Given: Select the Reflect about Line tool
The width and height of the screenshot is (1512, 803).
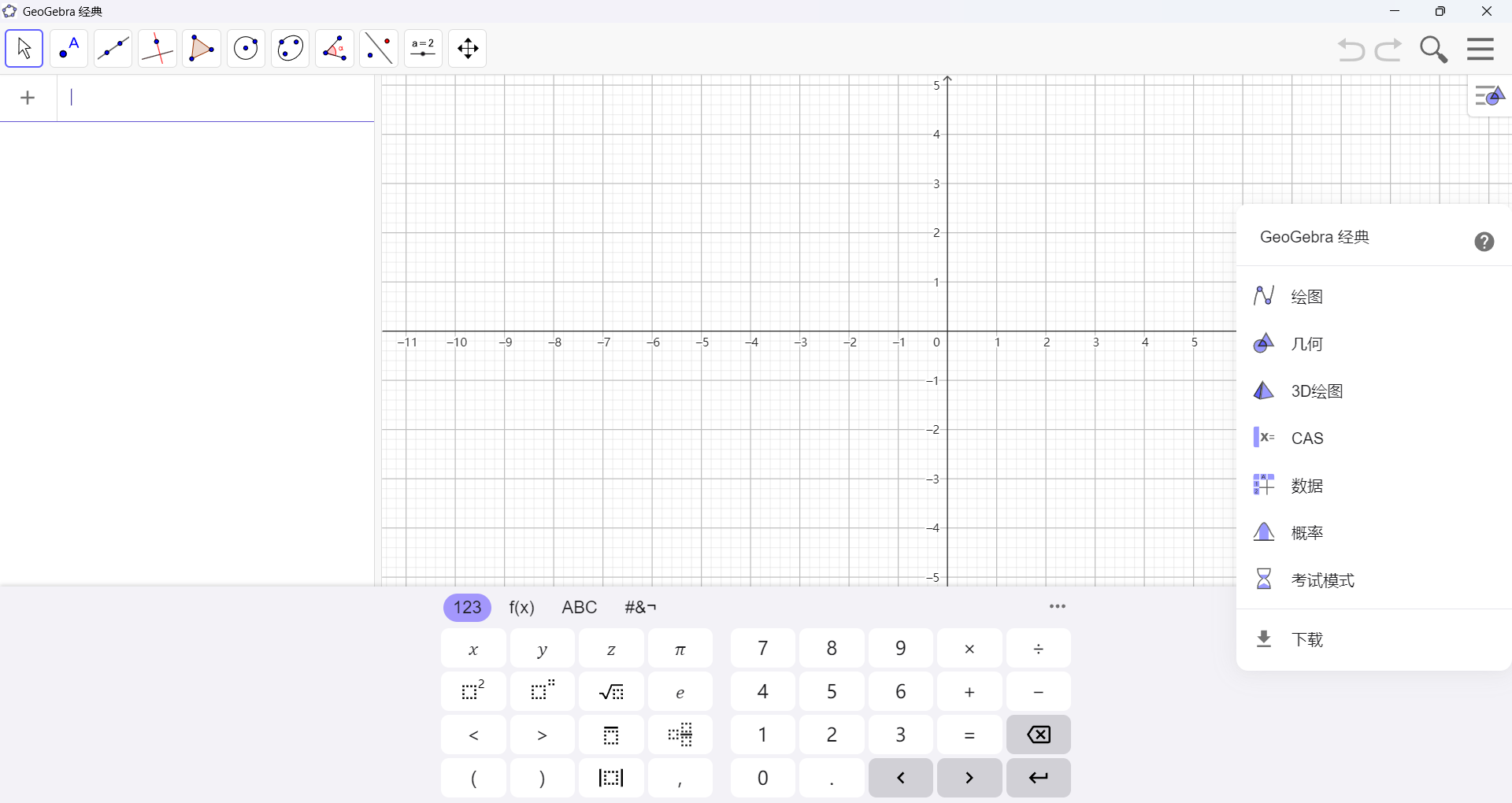Looking at the screenshot, I should 379,49.
